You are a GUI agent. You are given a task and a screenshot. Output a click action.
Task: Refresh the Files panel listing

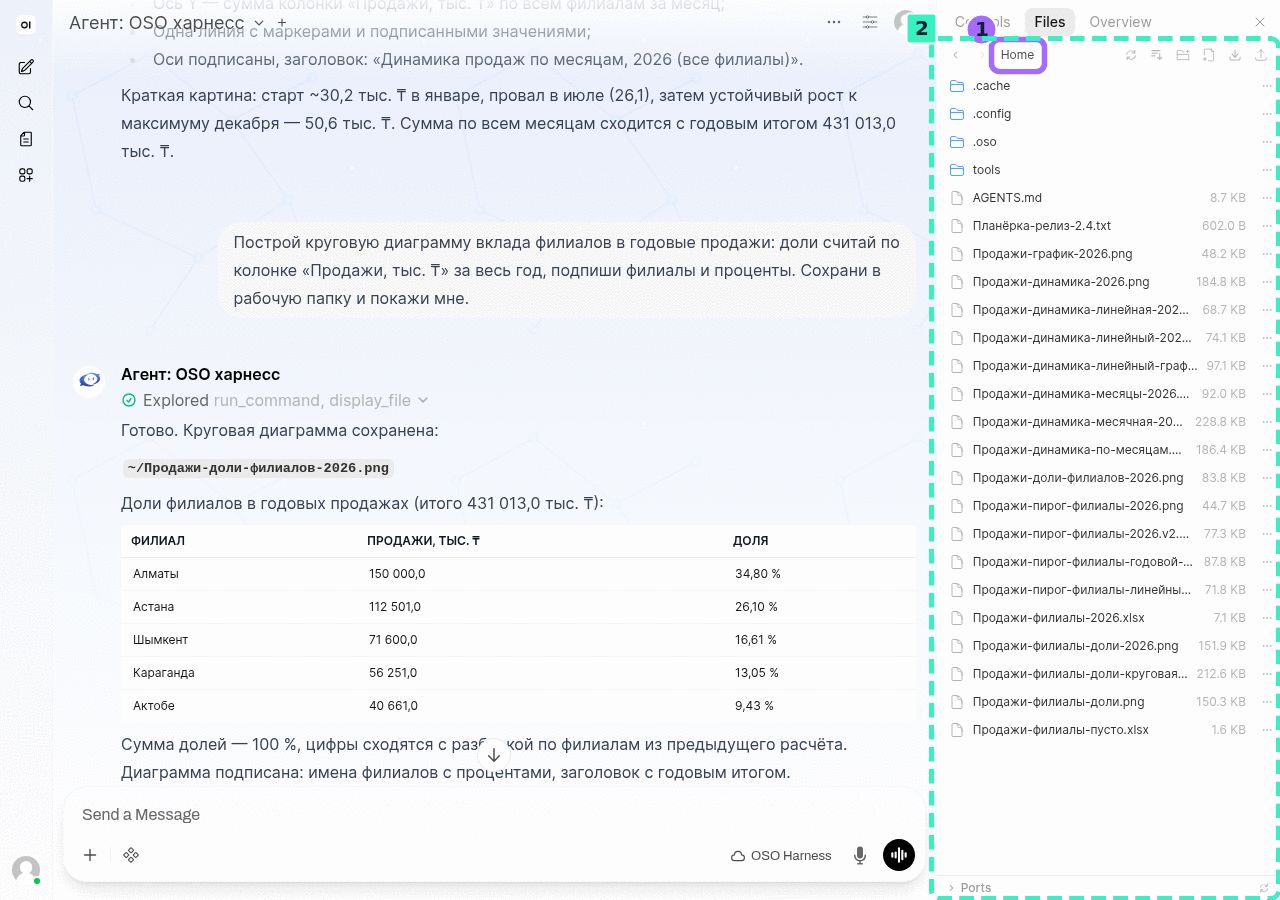click(x=1131, y=55)
